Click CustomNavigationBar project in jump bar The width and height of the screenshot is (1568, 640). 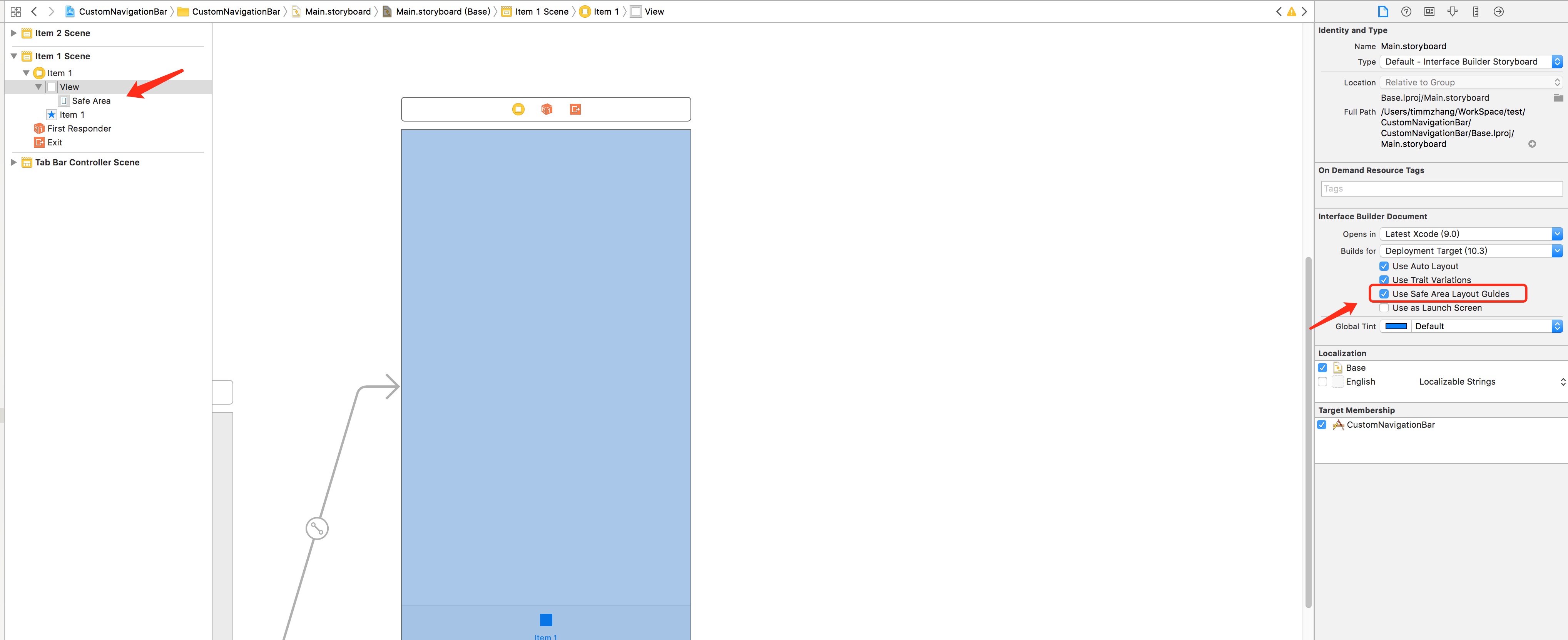pyautogui.click(x=115, y=12)
